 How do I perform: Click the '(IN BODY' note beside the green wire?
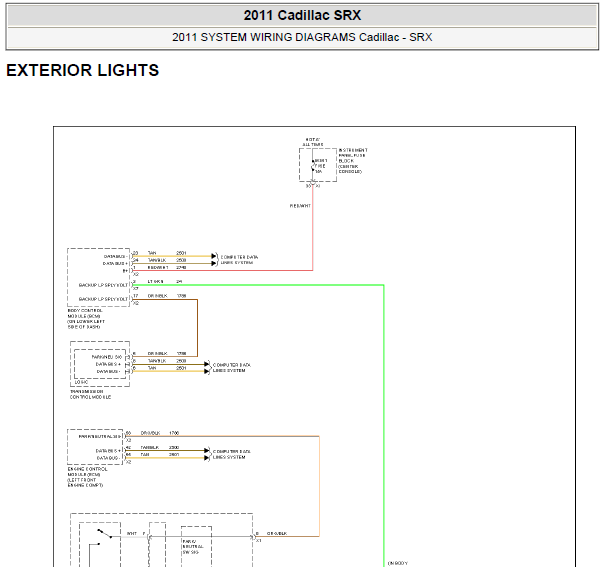point(398,564)
